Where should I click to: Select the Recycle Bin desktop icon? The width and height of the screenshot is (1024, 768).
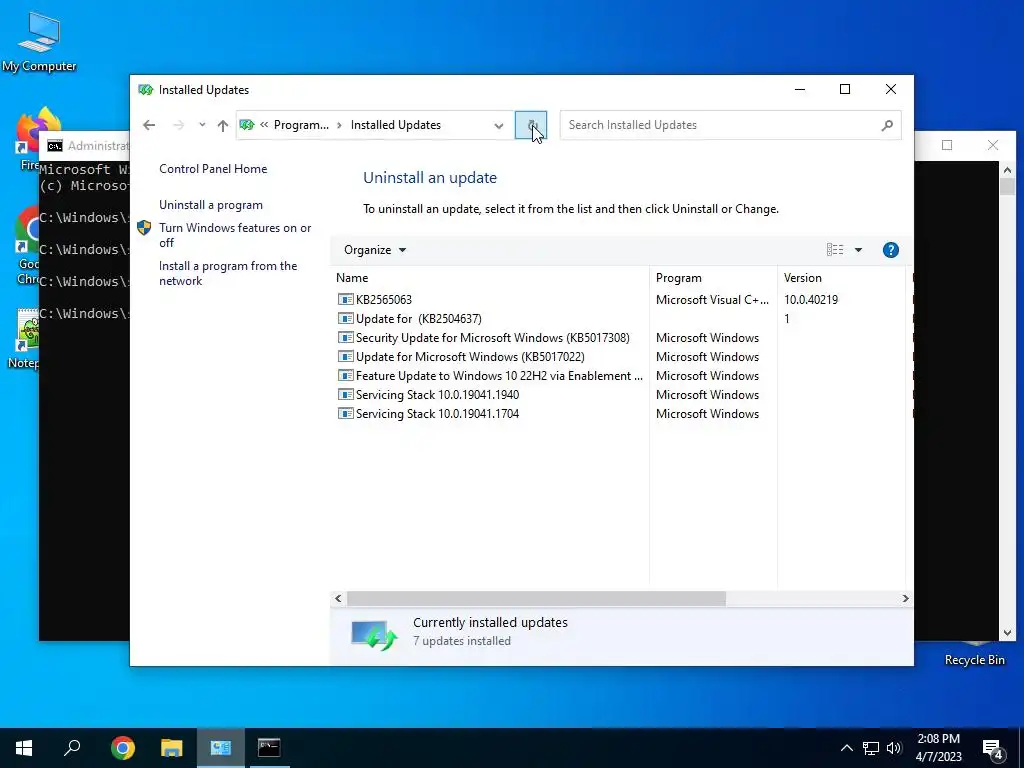974,654
